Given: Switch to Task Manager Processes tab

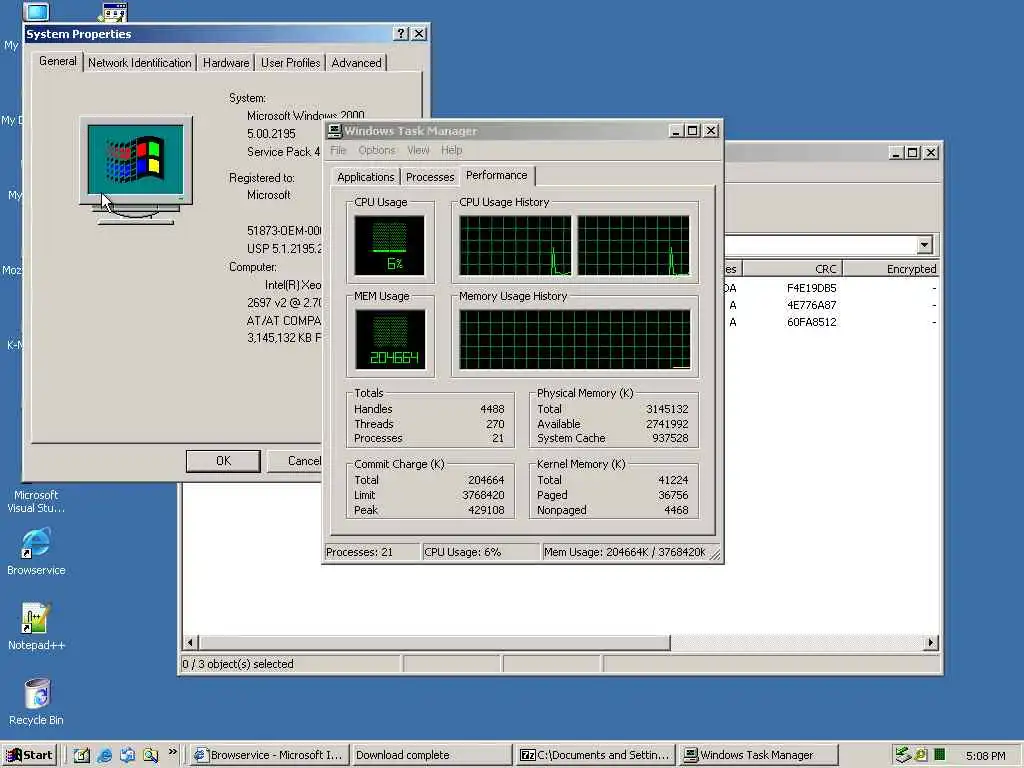Looking at the screenshot, I should click(430, 177).
